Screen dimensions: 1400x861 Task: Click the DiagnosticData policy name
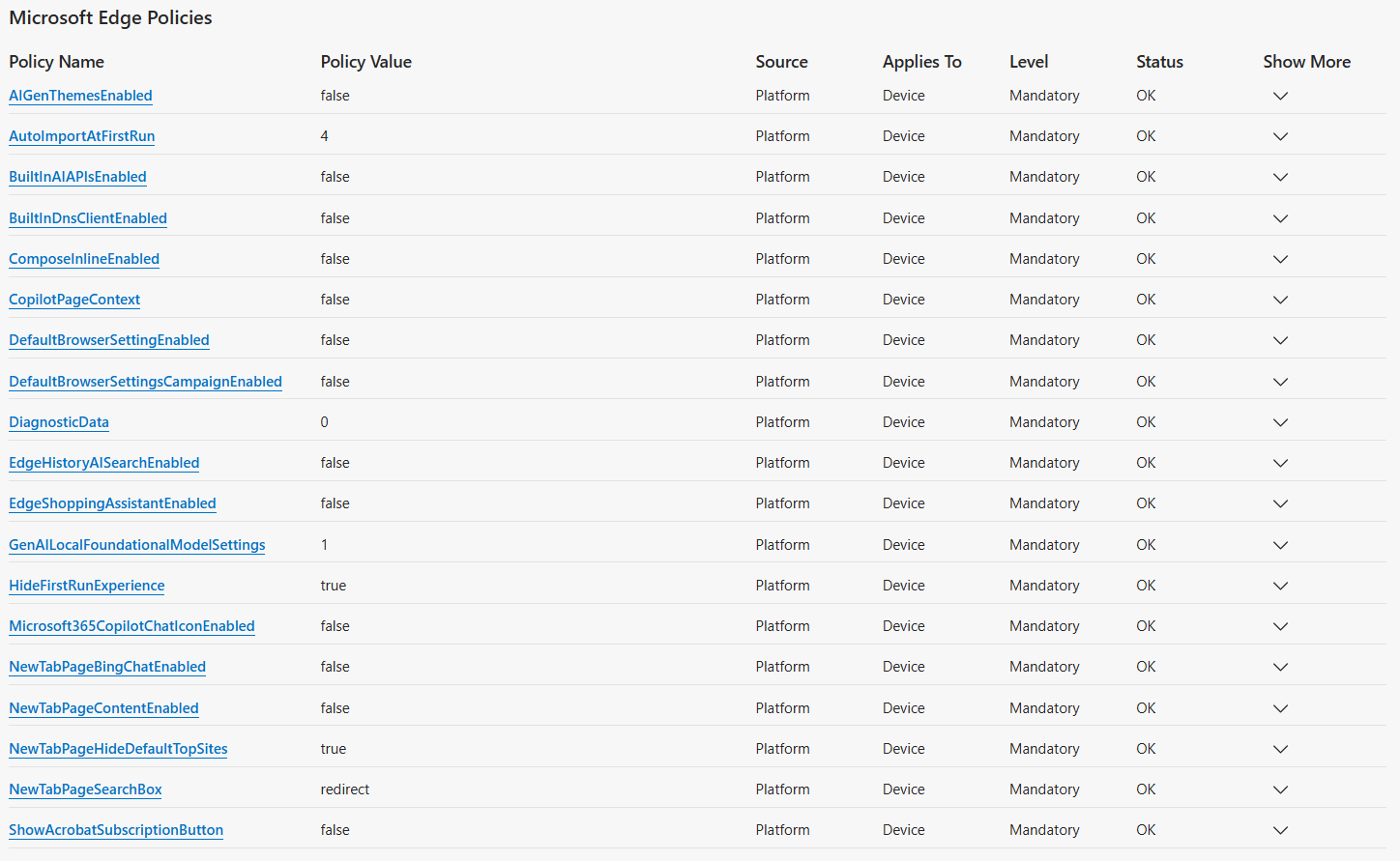(x=58, y=422)
